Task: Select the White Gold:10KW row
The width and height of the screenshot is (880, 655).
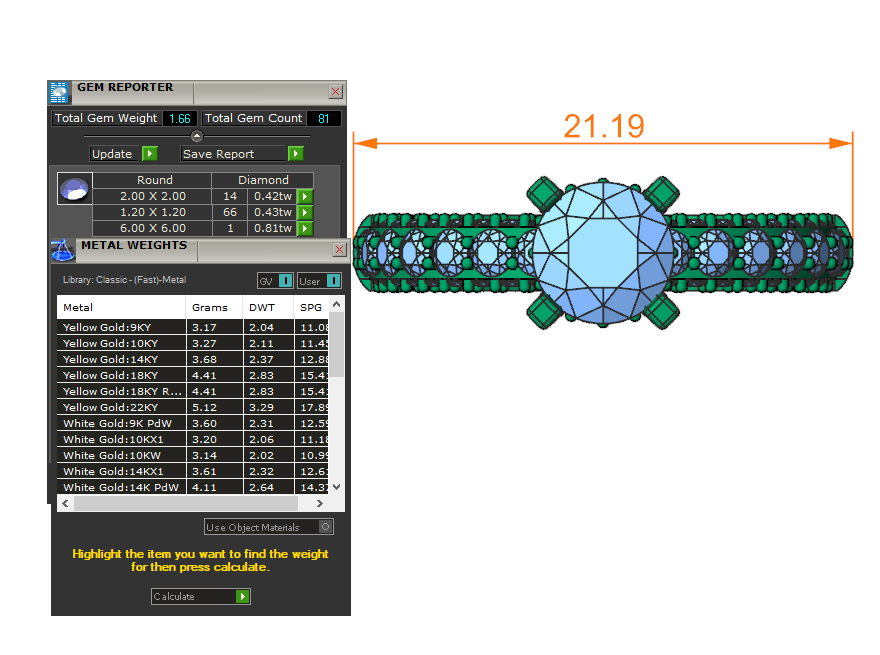Action: (x=120, y=455)
